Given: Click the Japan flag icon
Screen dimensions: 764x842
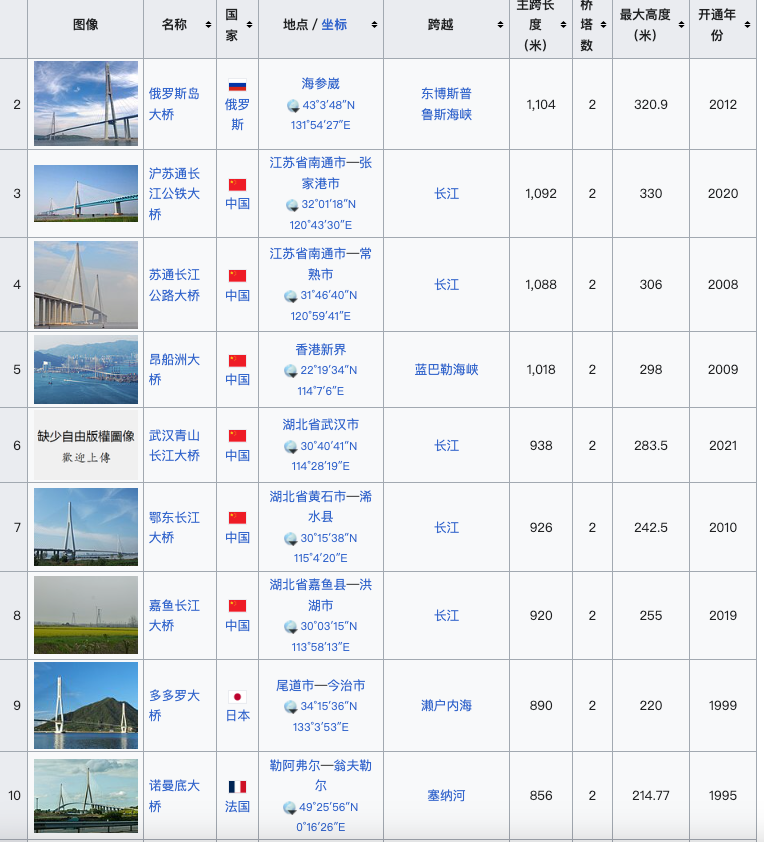Looking at the screenshot, I should (237, 697).
